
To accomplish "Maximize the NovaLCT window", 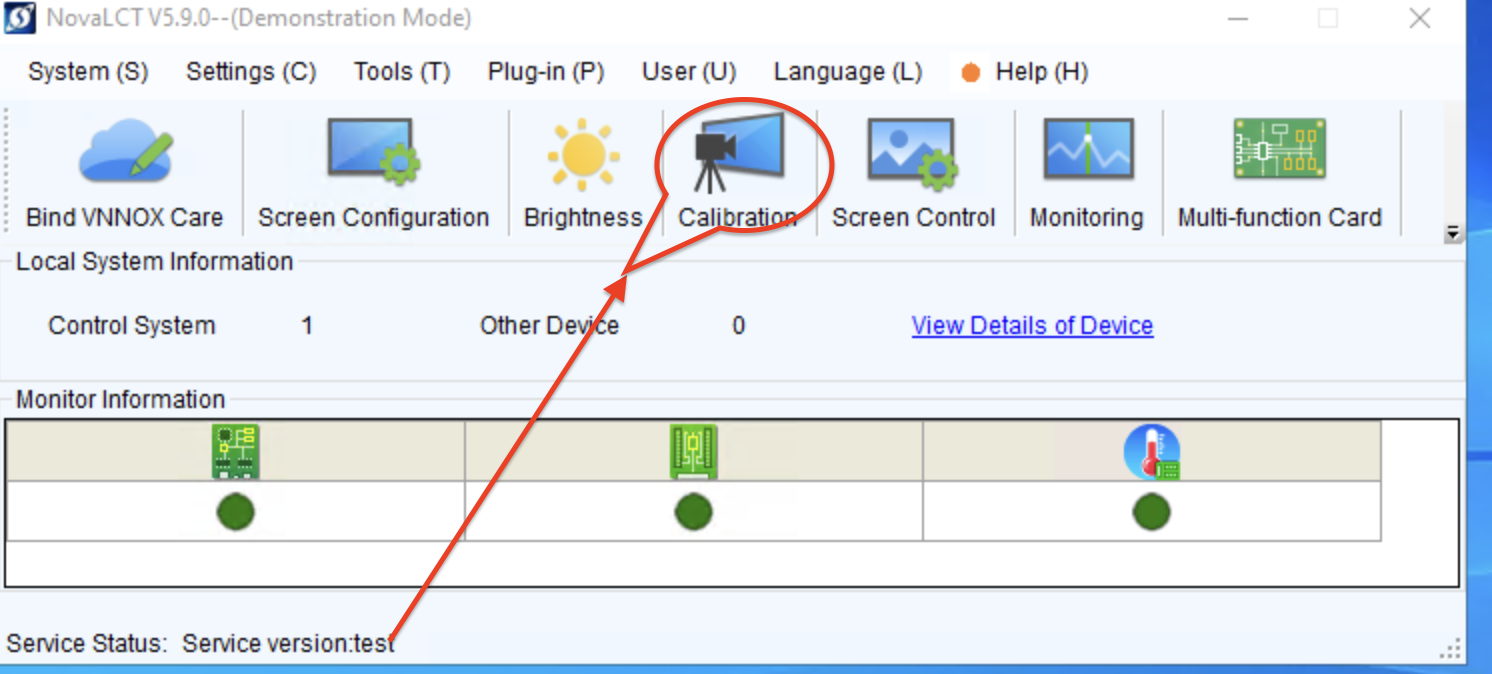I will point(1328,18).
